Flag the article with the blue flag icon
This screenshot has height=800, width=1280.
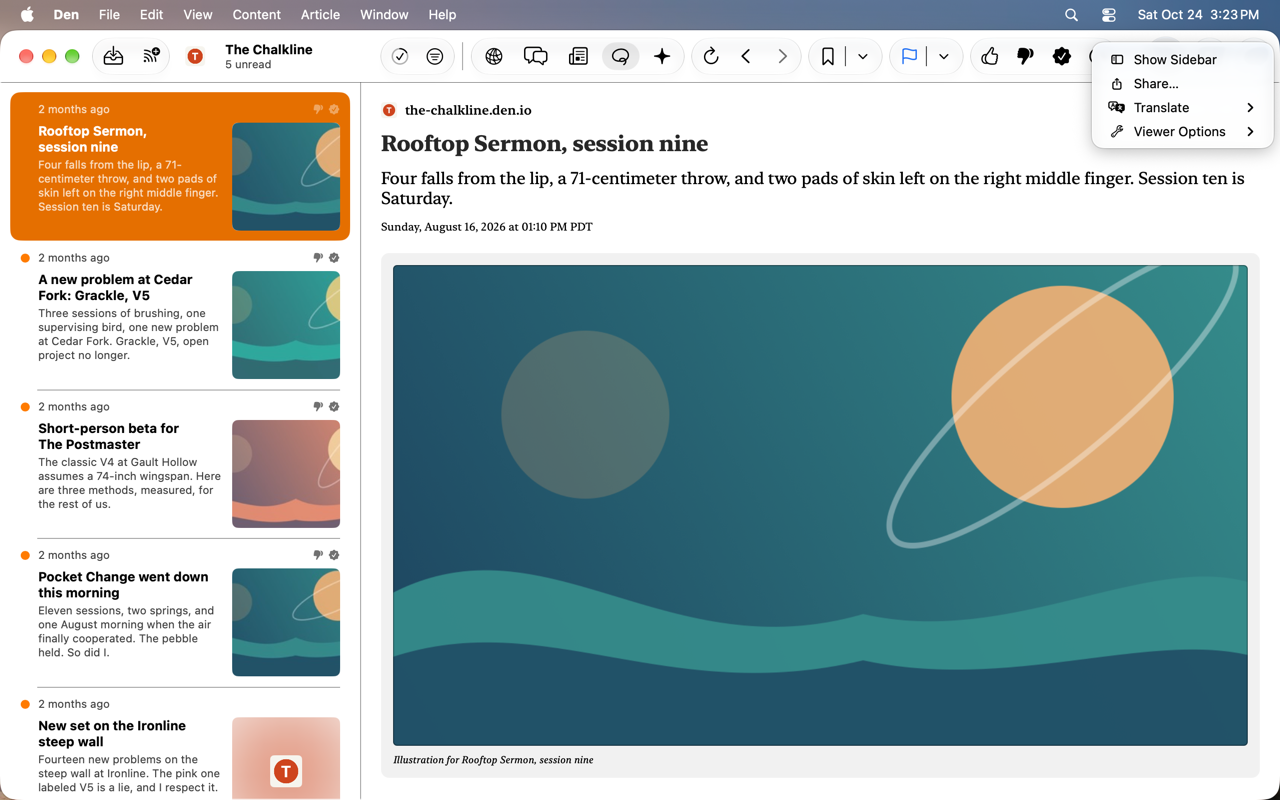pyautogui.click(x=909, y=57)
